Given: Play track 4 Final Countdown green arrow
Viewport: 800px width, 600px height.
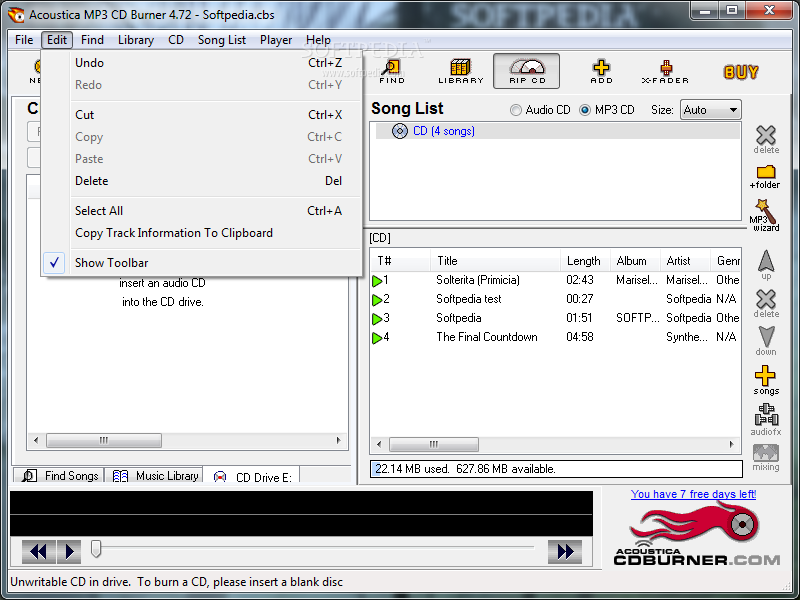Looking at the screenshot, I should tap(377, 338).
